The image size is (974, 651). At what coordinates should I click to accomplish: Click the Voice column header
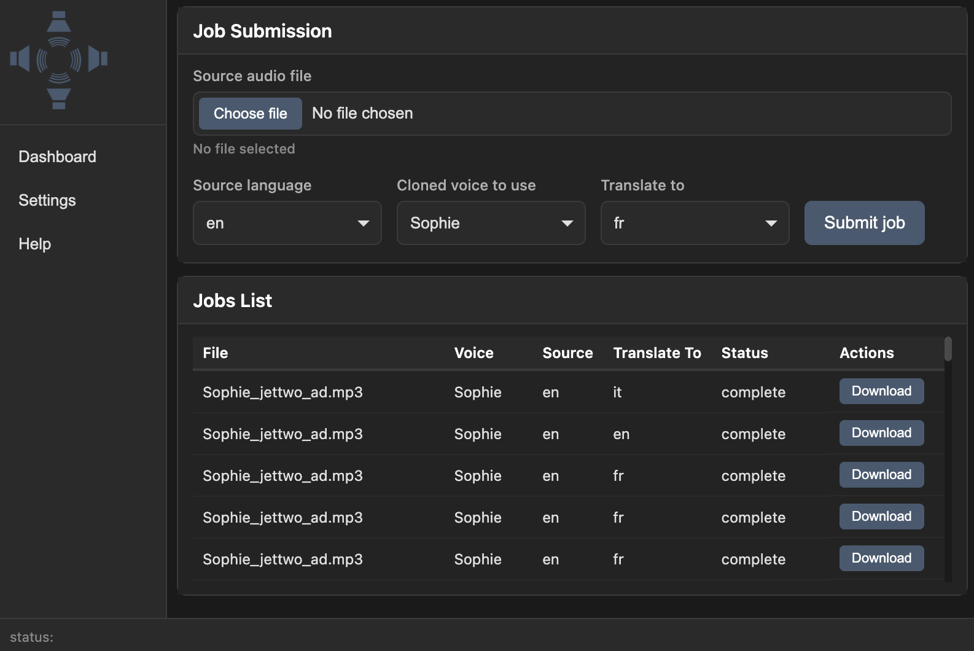tap(473, 352)
